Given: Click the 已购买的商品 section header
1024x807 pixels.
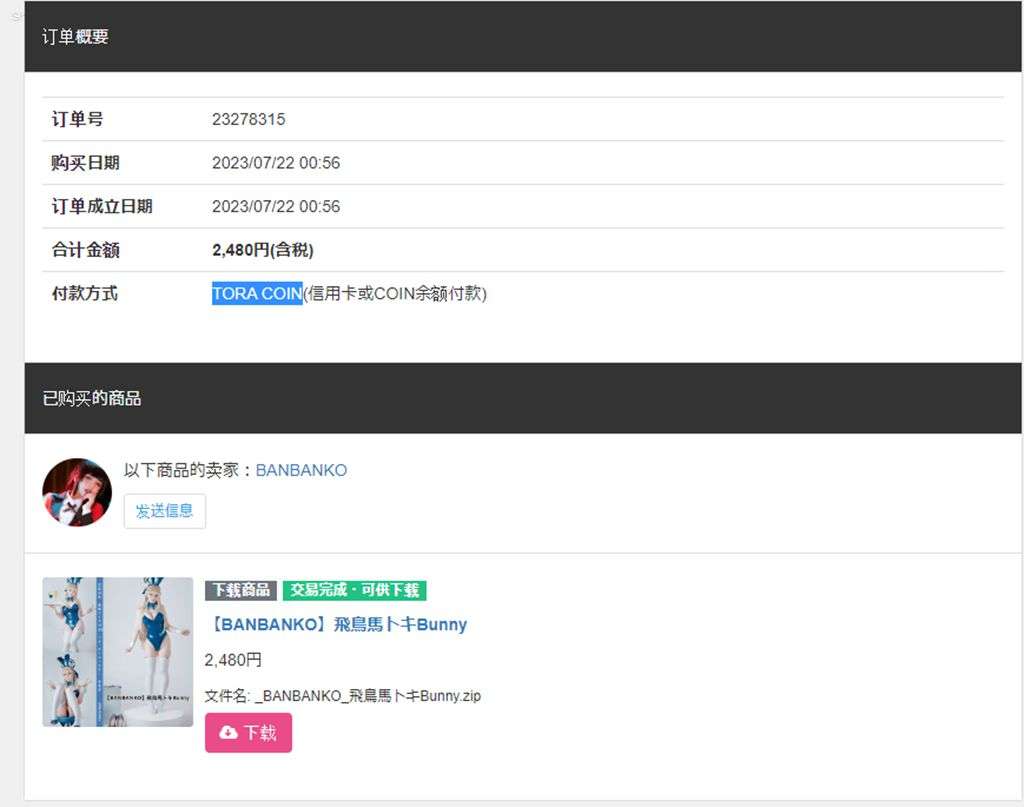Looking at the screenshot, I should [92, 398].
